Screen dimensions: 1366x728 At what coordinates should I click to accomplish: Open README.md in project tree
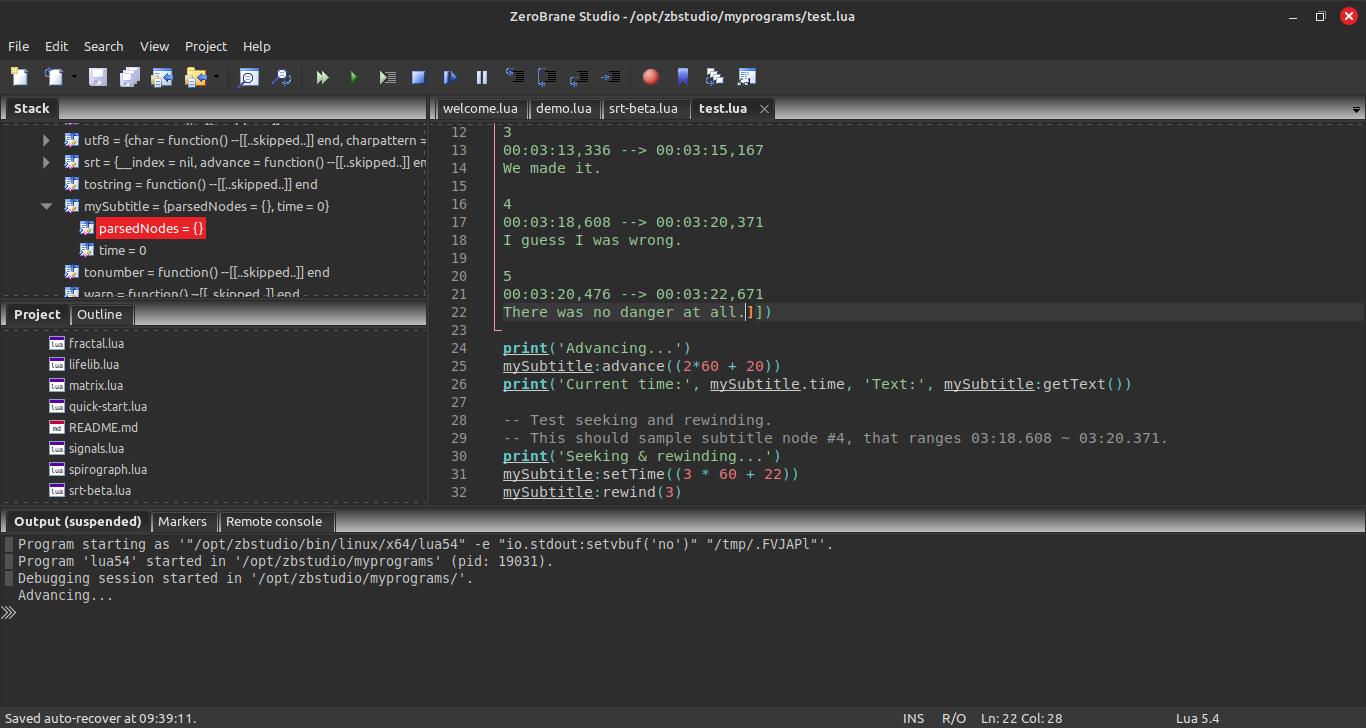[x=103, y=427]
